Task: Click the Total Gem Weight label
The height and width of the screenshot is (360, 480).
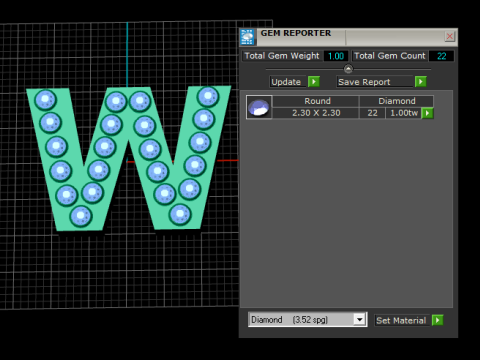Action: click(282, 56)
